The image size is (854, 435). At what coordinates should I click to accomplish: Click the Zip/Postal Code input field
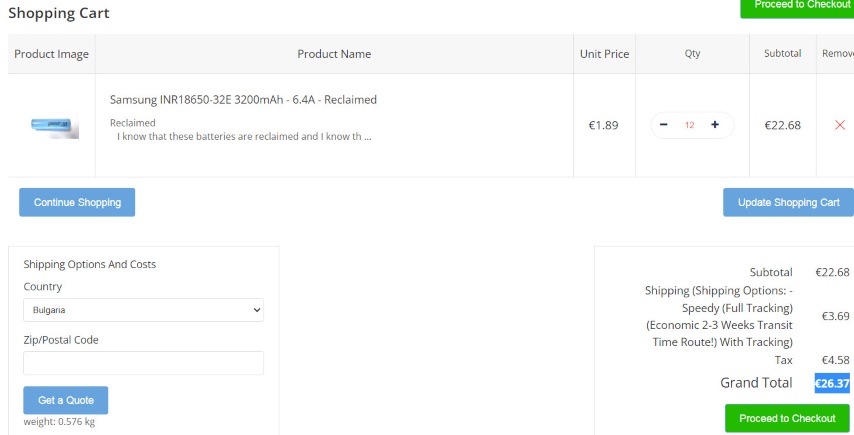point(143,363)
